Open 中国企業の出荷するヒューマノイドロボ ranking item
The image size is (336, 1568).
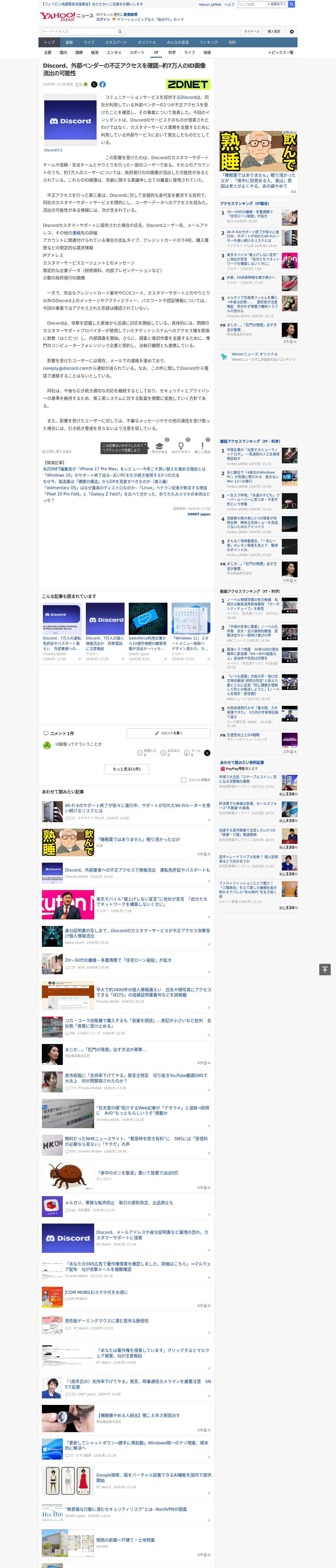253,454
